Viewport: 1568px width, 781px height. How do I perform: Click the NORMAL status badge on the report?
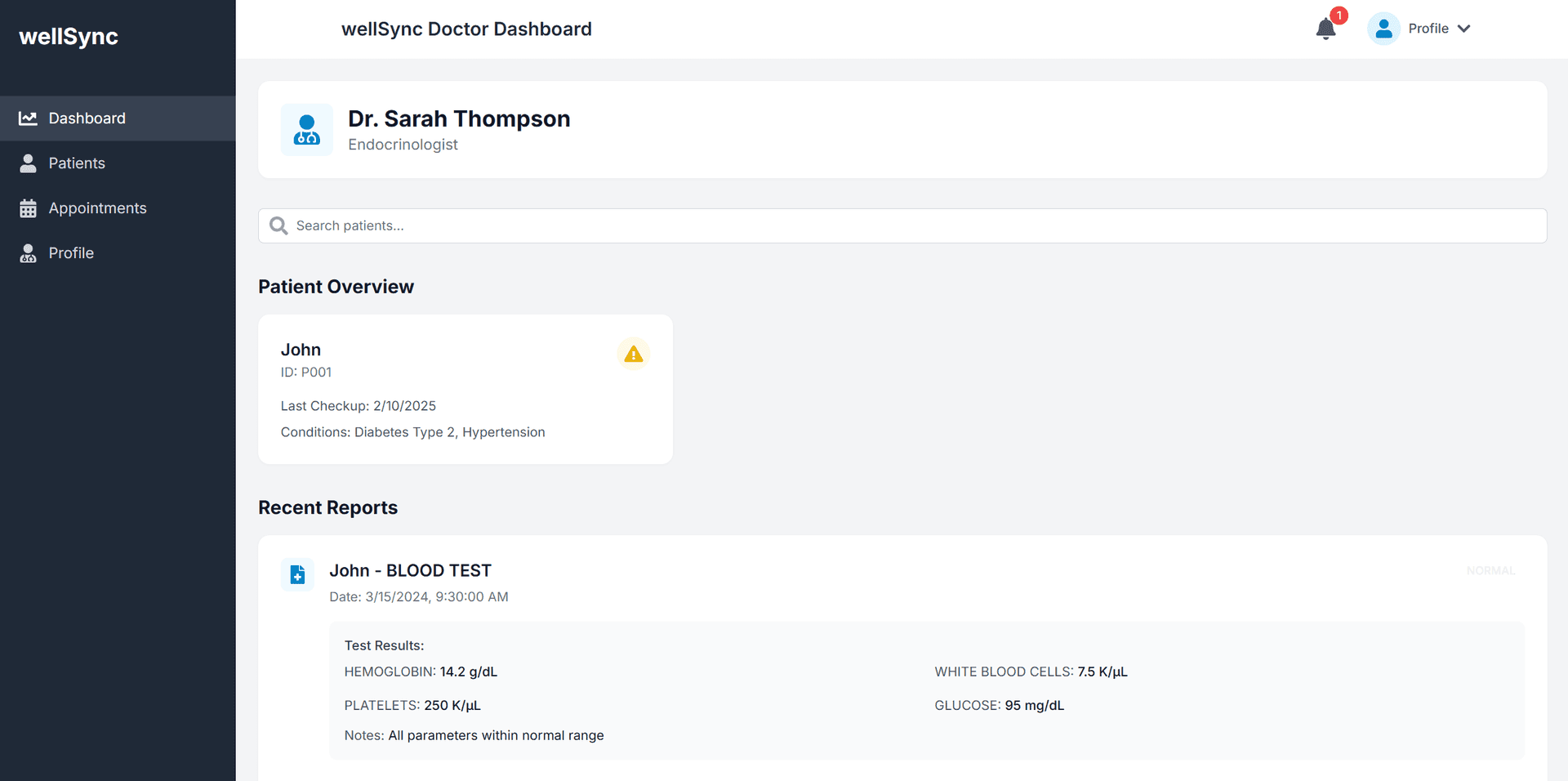pyautogui.click(x=1490, y=570)
